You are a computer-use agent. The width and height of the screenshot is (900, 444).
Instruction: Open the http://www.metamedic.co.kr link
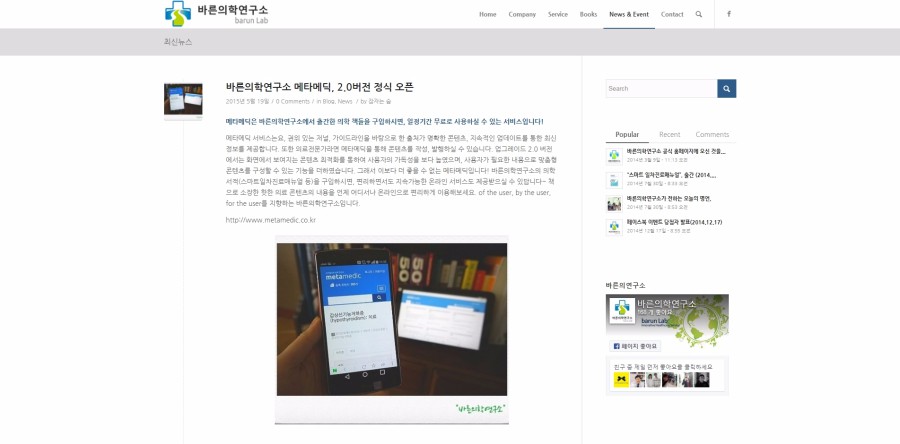coord(271,220)
